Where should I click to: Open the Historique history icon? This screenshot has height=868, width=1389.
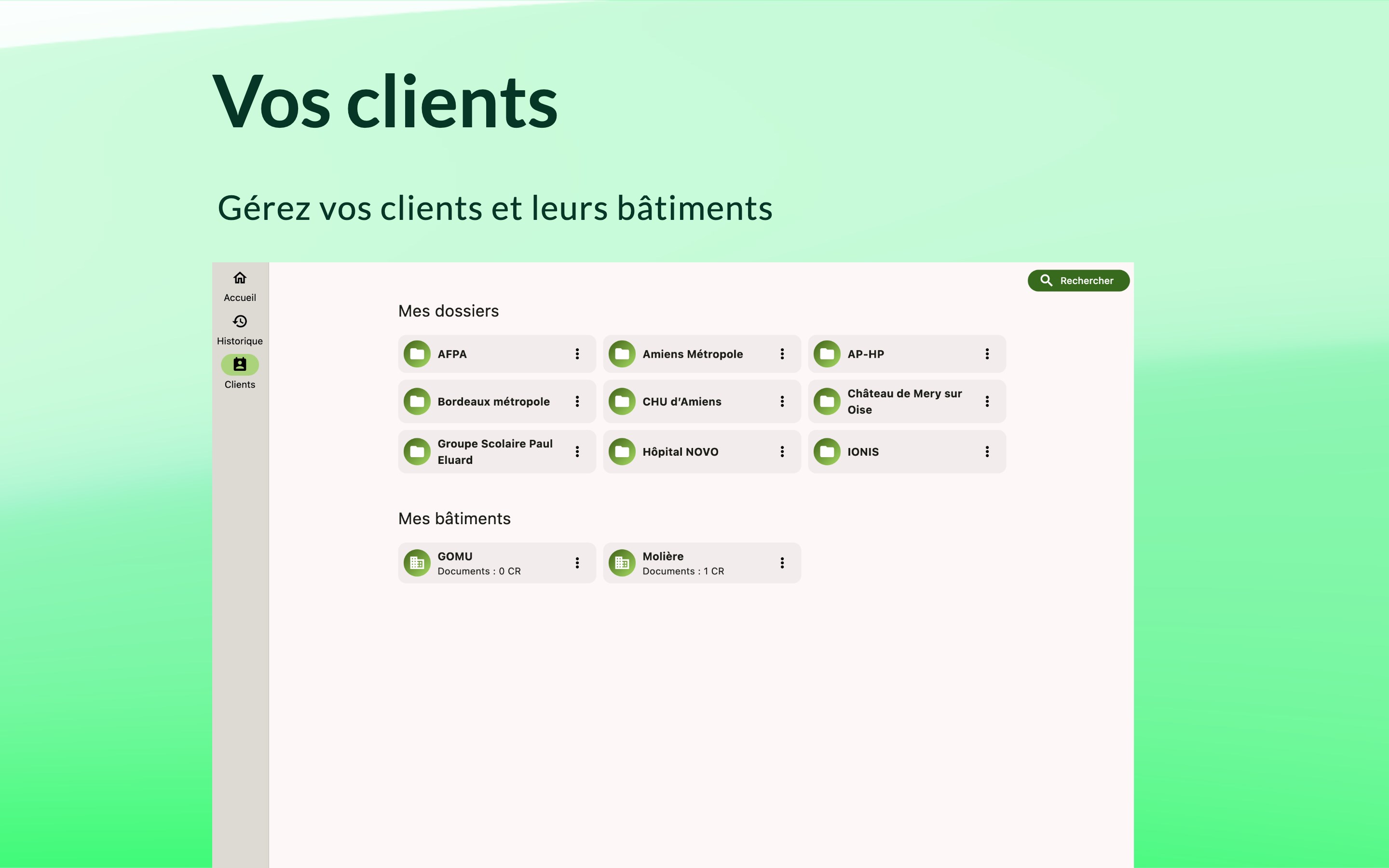click(240, 321)
